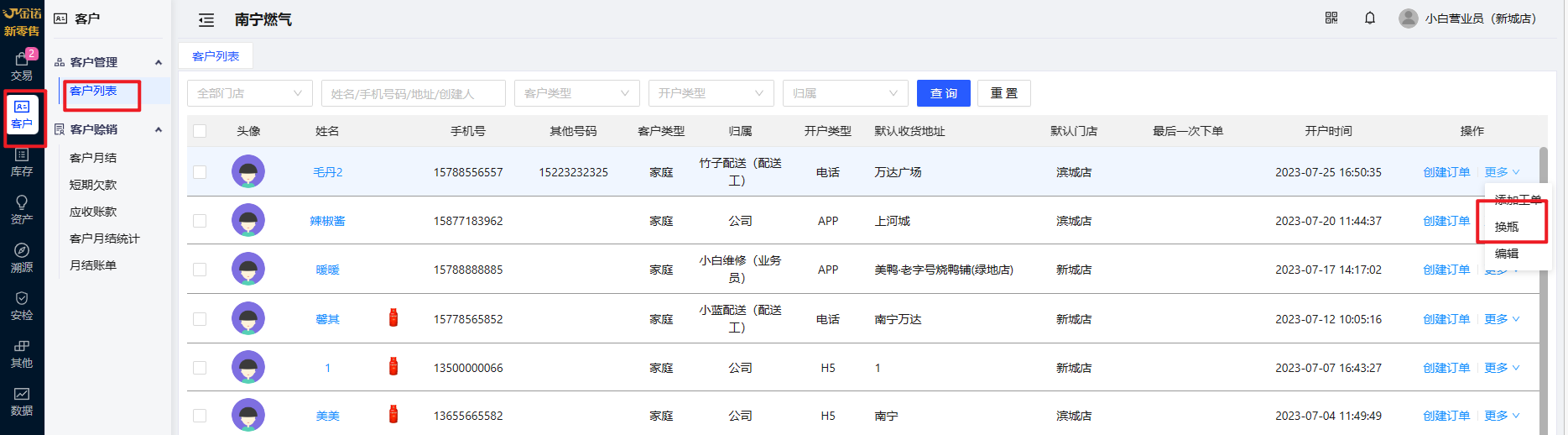Click avatar of customer 毛丹2
Screen dimensions: 1568x435
point(248,171)
